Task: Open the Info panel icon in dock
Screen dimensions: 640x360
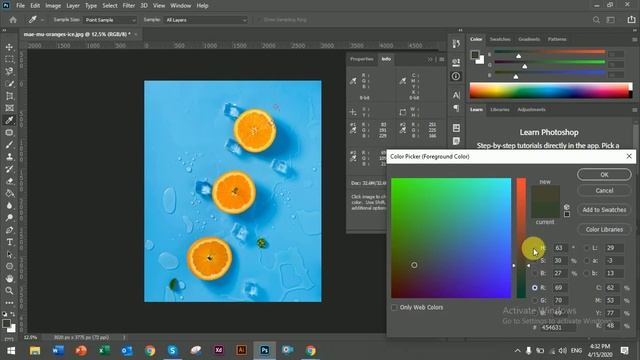Action: coord(456,76)
